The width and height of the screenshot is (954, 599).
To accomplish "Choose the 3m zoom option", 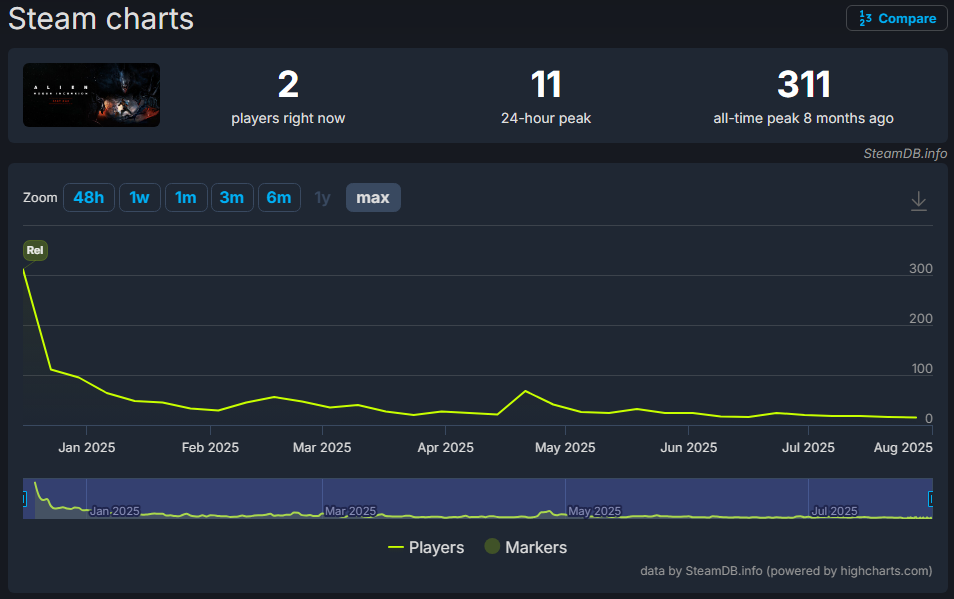I will click(231, 198).
